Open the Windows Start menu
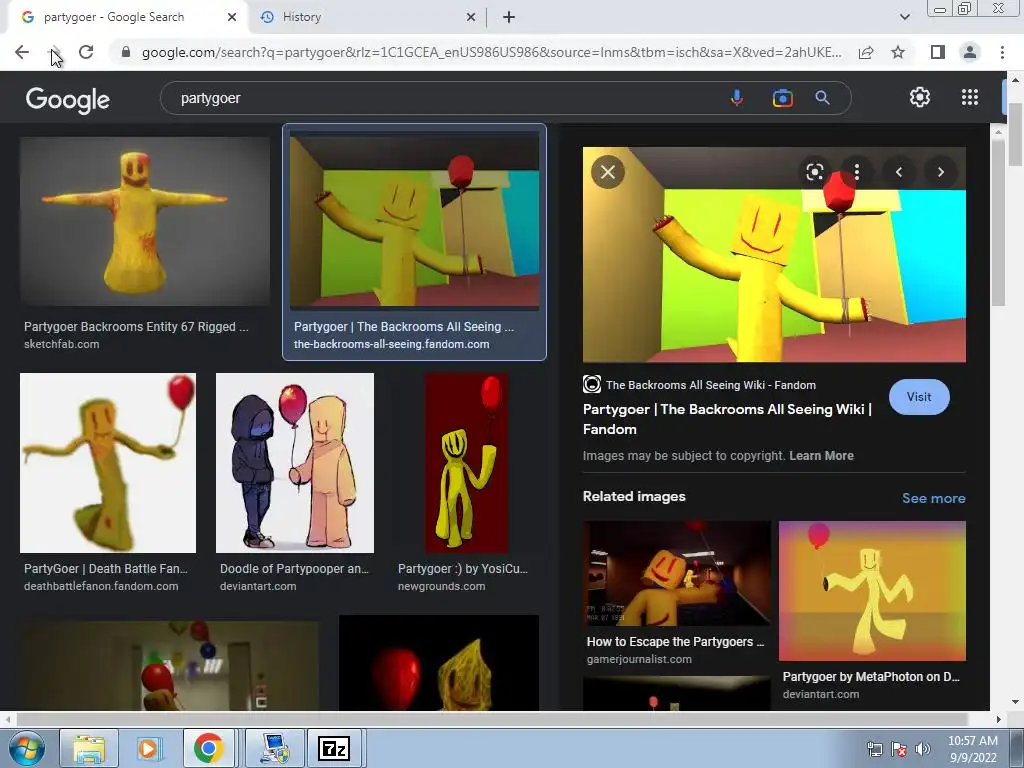This screenshot has height=768, width=1024. pos(26,748)
